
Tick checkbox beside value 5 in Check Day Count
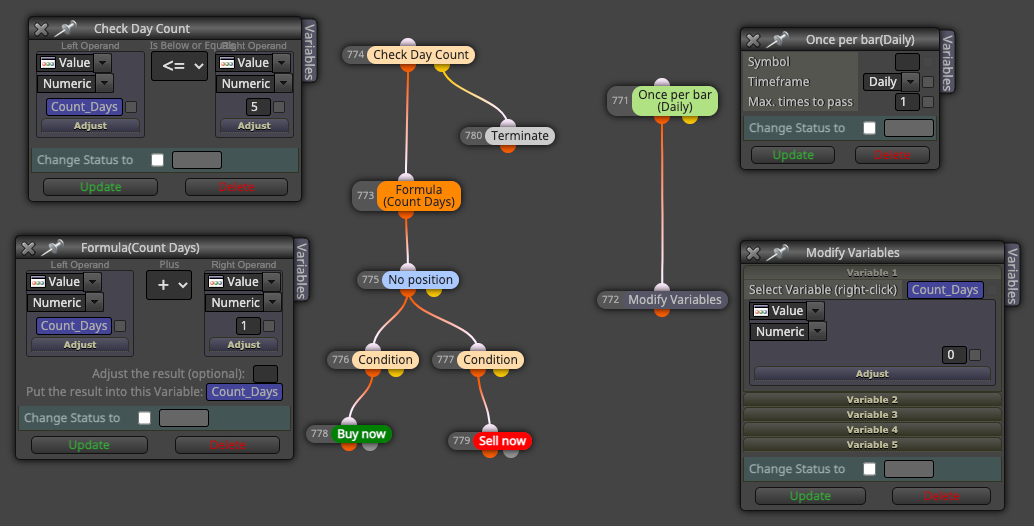click(279, 107)
